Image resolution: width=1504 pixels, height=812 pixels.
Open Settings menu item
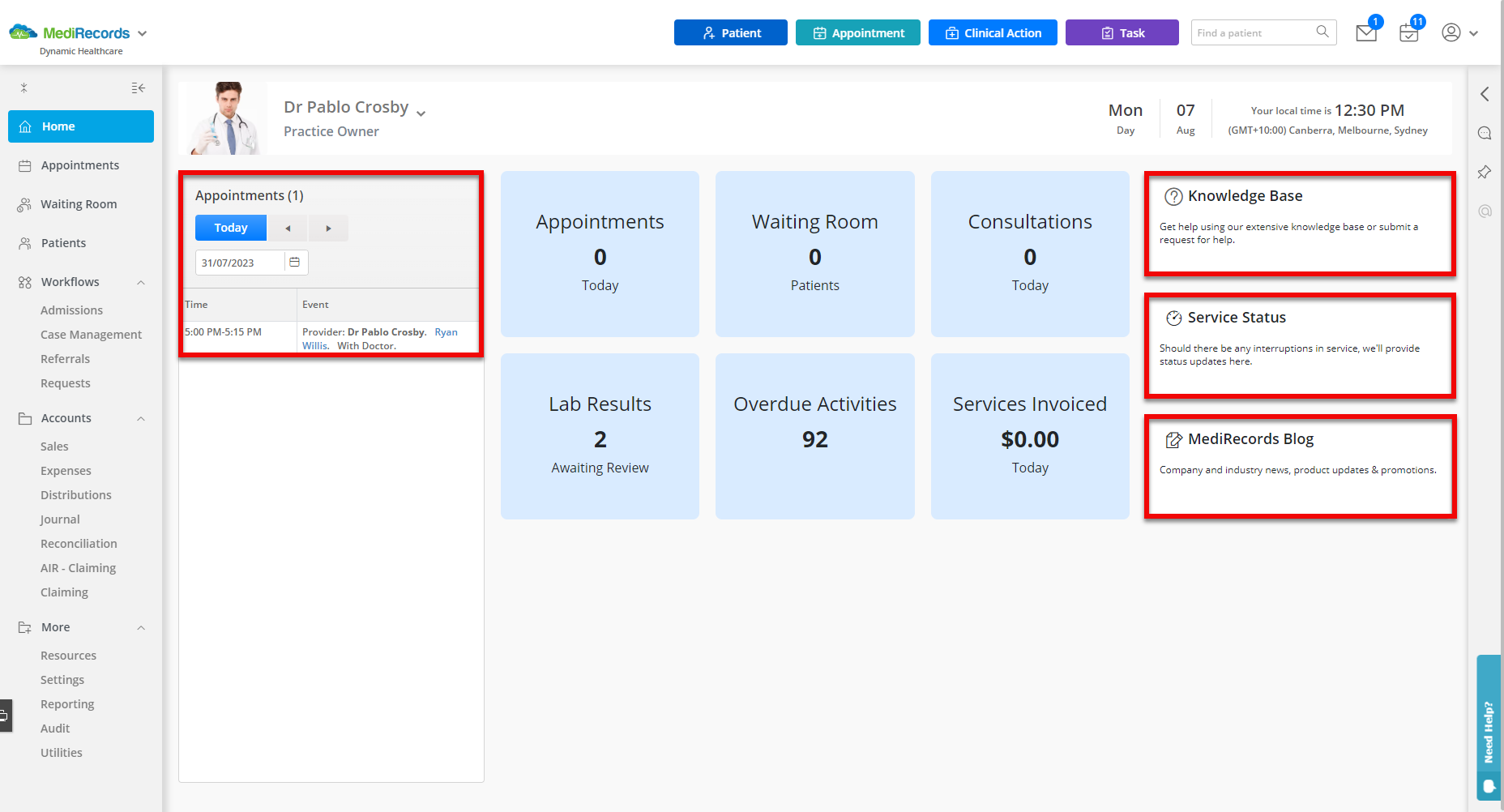62,680
